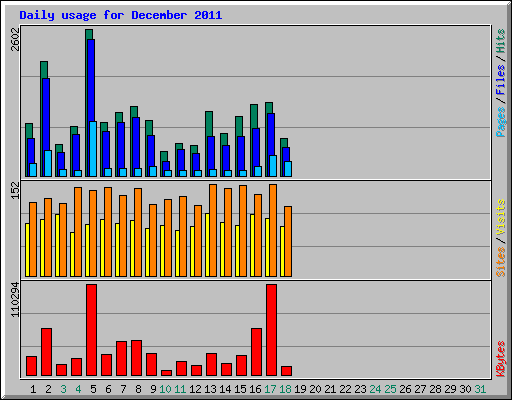Screen dimensions: 512x400
Task: Click day '6' on the x-axis
Action: coord(108,389)
